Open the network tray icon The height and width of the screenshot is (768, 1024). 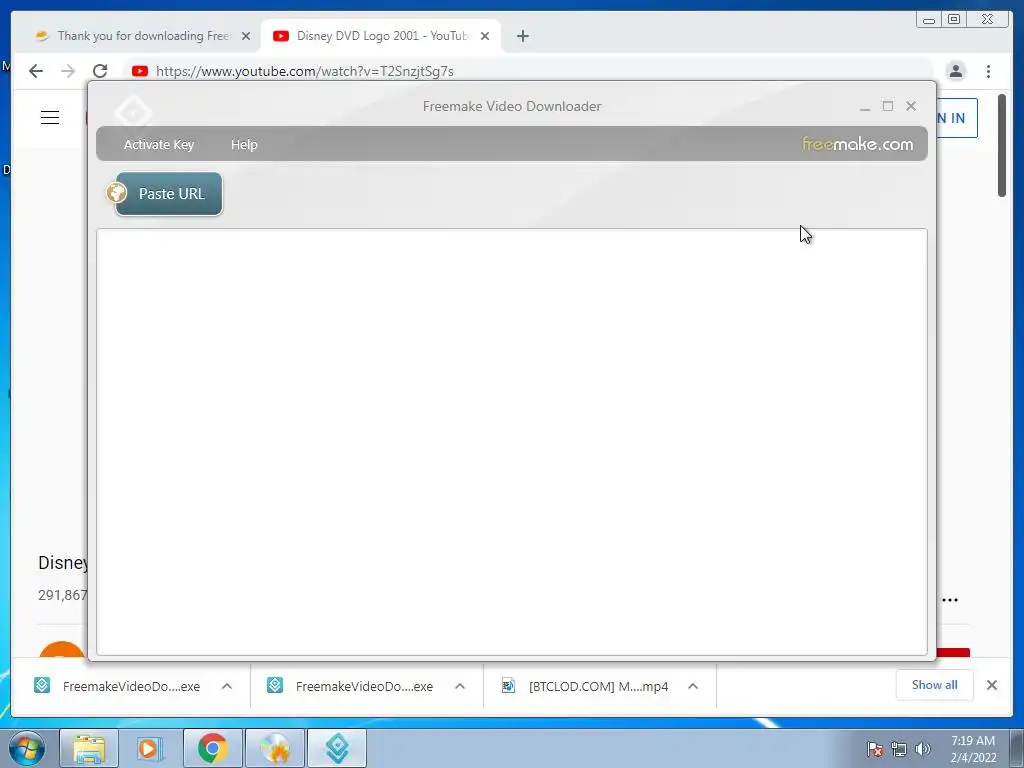(899, 749)
